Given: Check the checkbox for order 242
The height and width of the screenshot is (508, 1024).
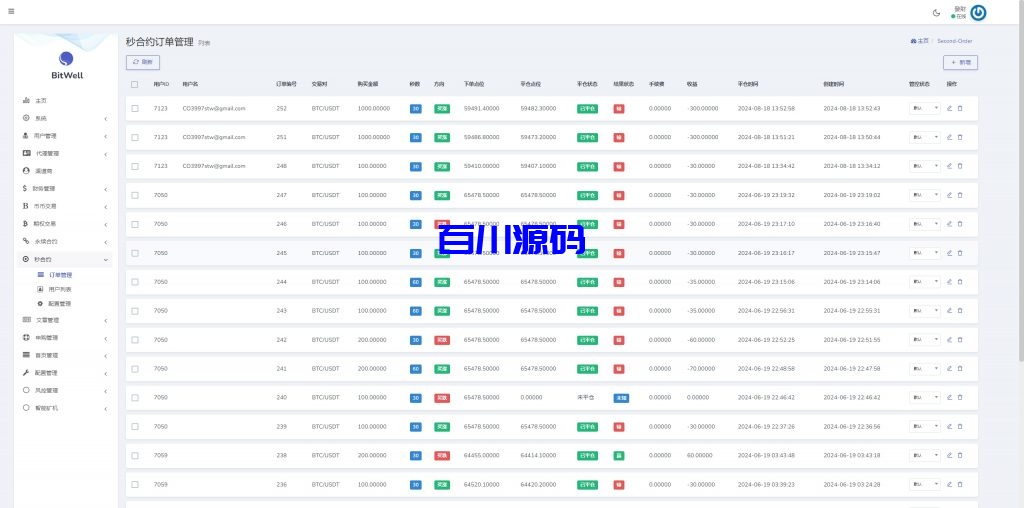Looking at the screenshot, I should pos(135,340).
